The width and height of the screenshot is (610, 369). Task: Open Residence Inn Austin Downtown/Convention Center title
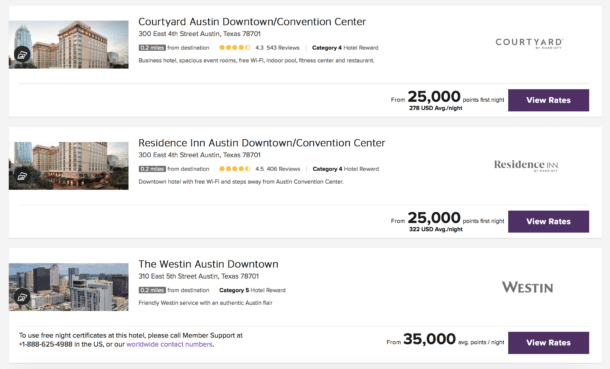coord(262,143)
